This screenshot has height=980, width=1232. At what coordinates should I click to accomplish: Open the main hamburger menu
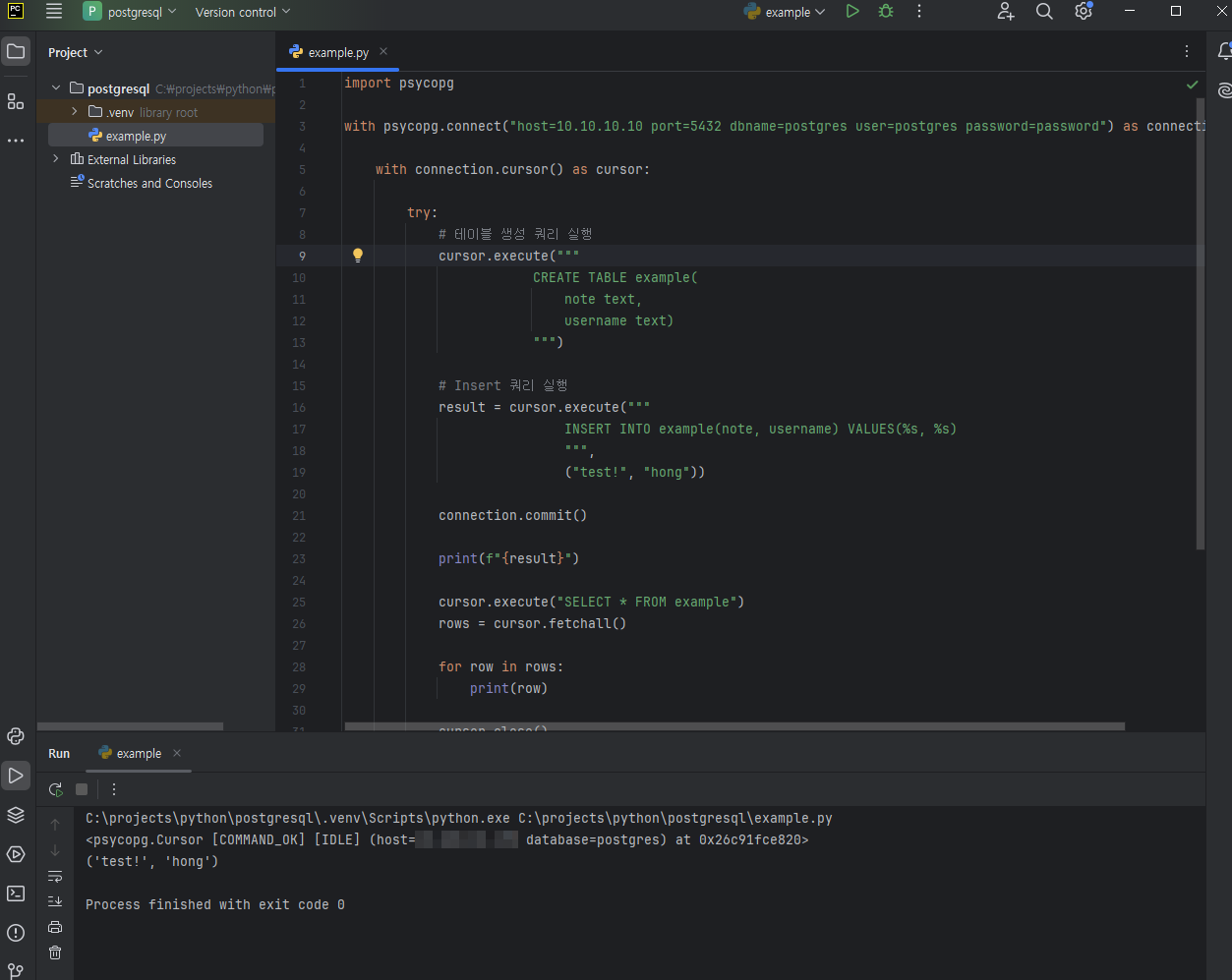point(54,12)
